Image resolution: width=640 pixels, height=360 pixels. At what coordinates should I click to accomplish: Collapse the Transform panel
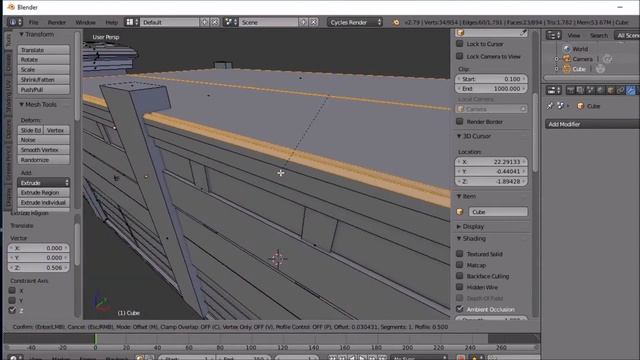(x=21, y=34)
